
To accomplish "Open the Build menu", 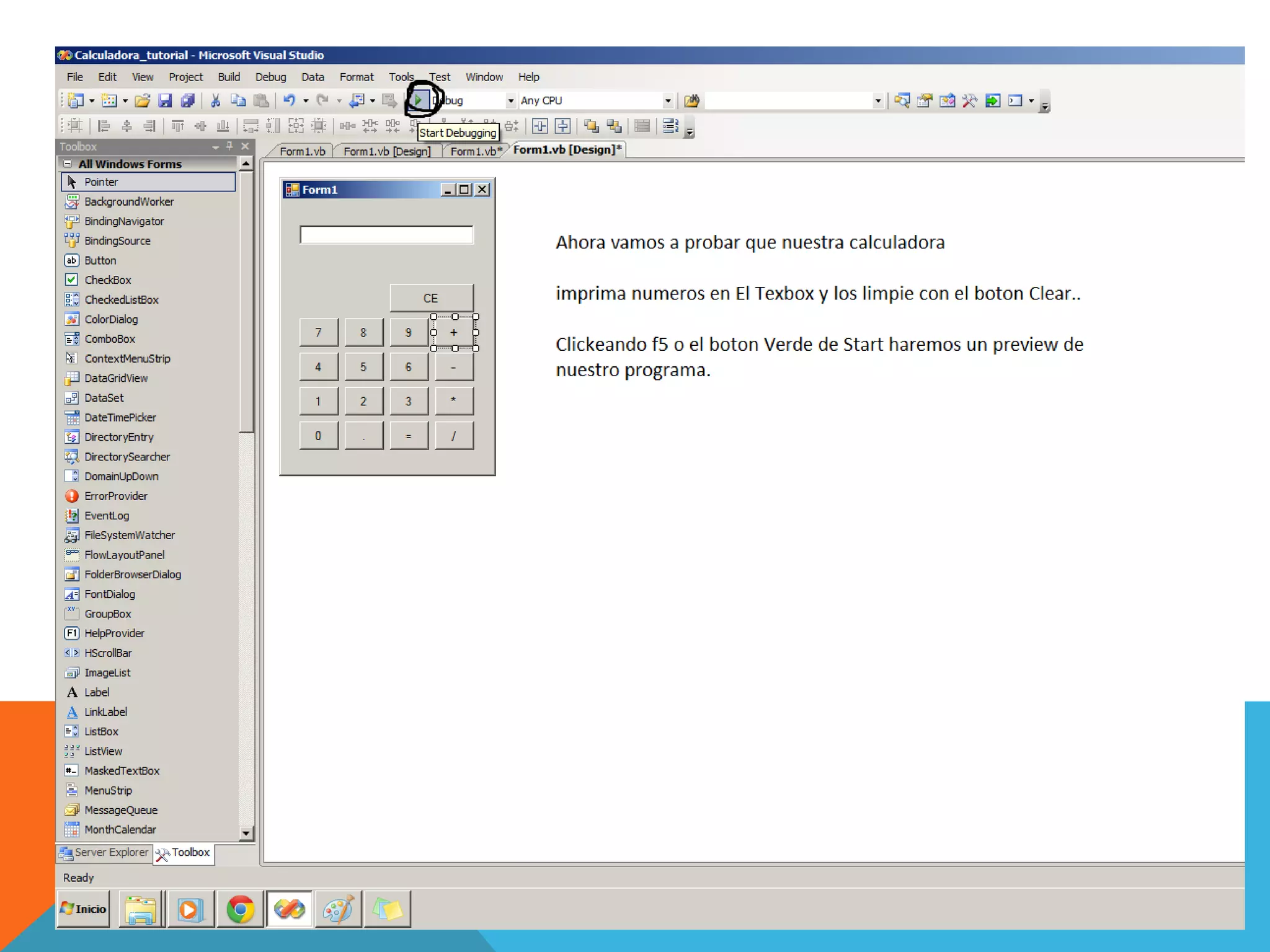I will coord(228,77).
